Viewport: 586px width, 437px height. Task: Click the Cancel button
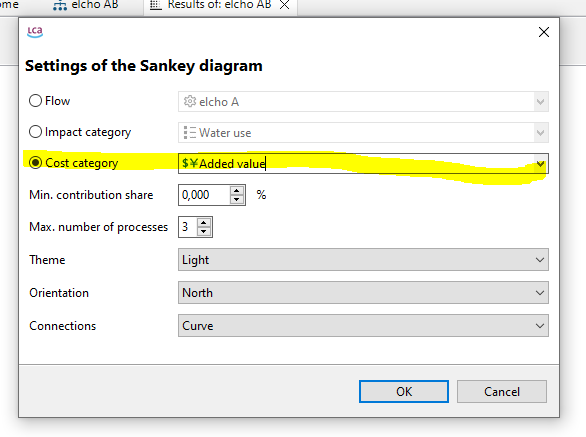point(502,391)
